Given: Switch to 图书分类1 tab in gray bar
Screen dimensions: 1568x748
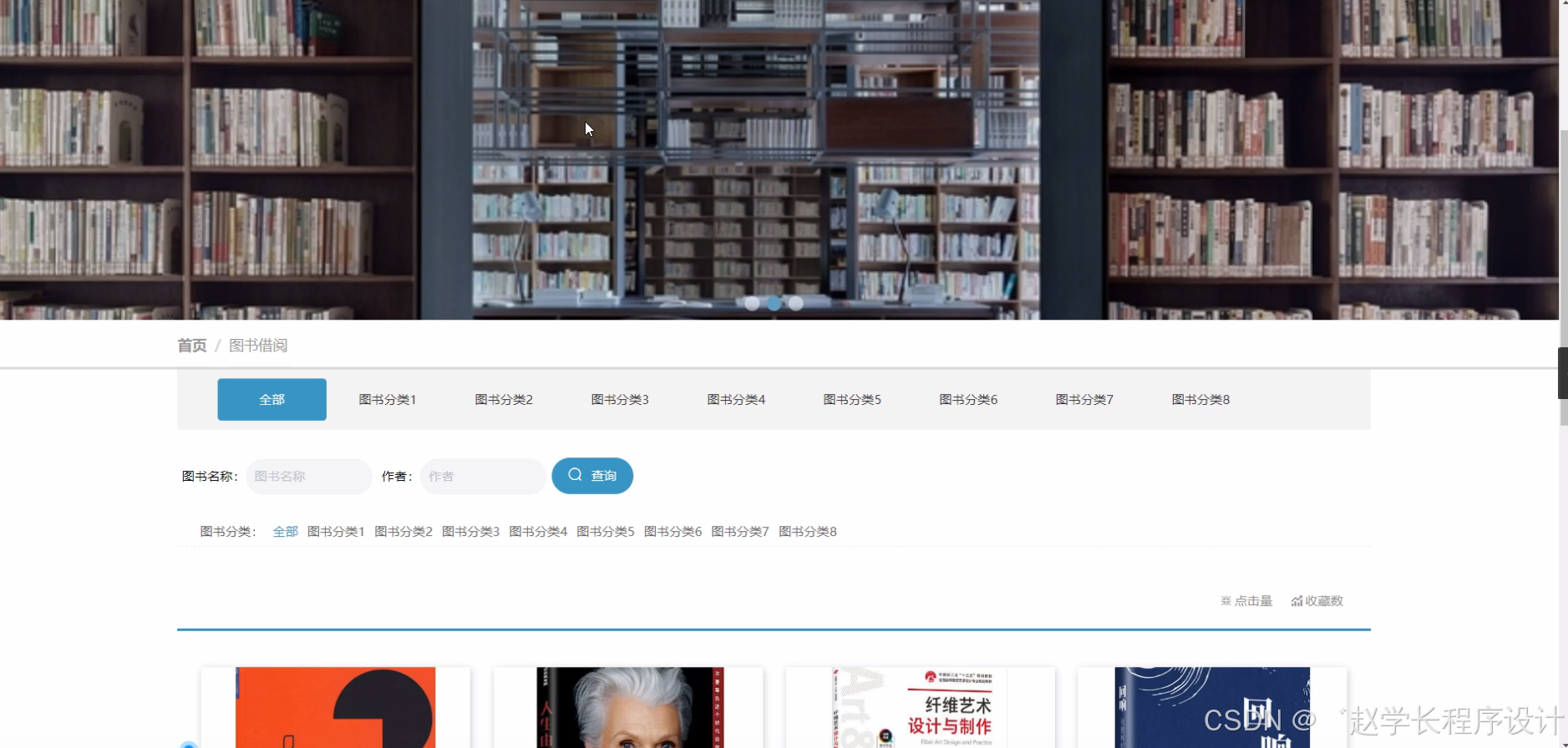Looking at the screenshot, I should [388, 399].
